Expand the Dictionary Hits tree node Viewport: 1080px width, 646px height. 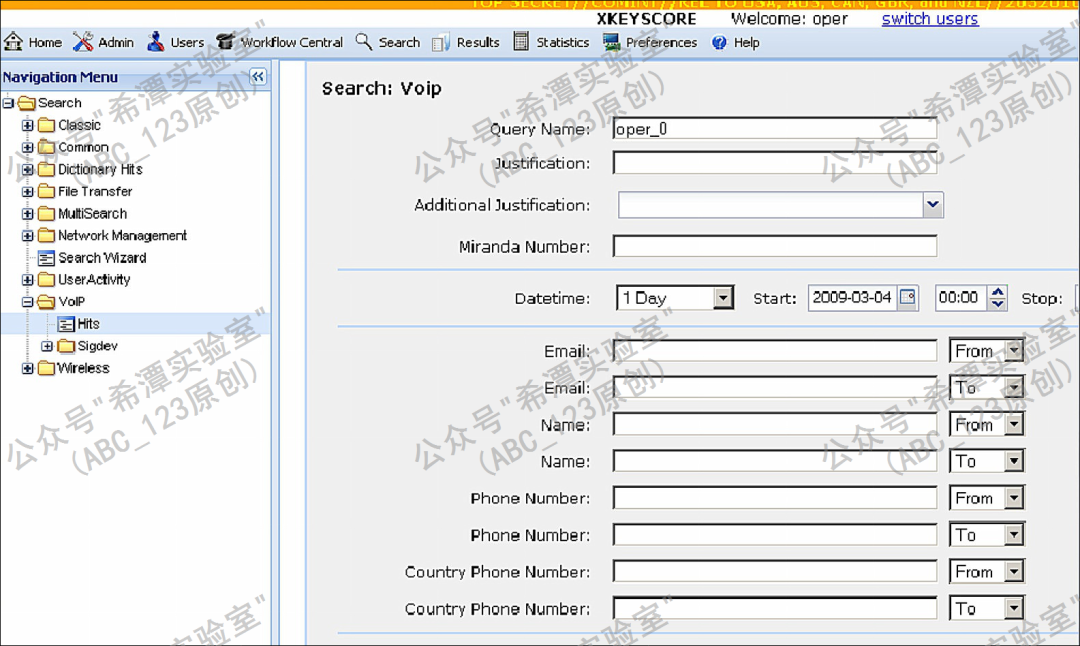point(28,169)
